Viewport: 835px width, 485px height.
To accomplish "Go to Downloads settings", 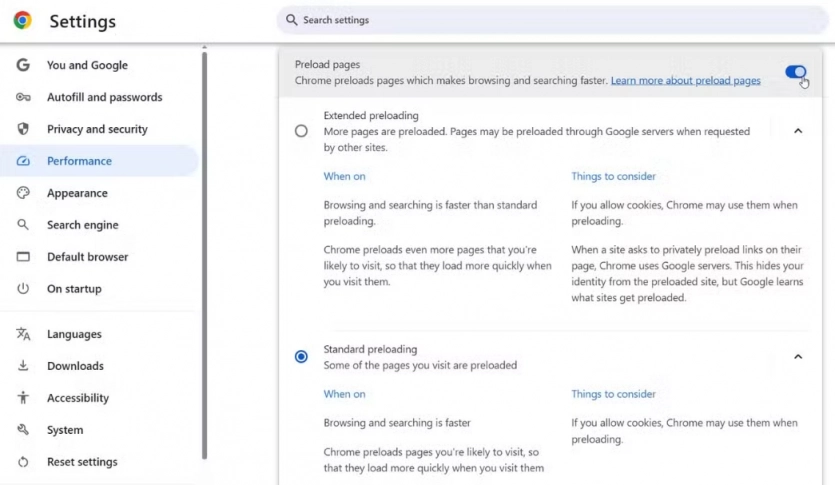I will point(75,366).
